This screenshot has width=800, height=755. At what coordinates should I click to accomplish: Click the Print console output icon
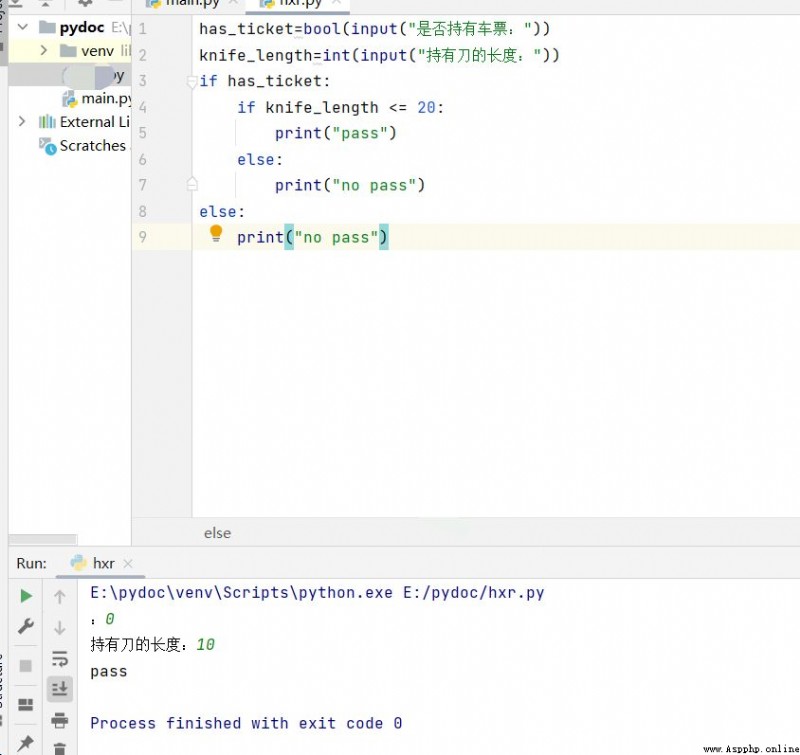[60, 720]
